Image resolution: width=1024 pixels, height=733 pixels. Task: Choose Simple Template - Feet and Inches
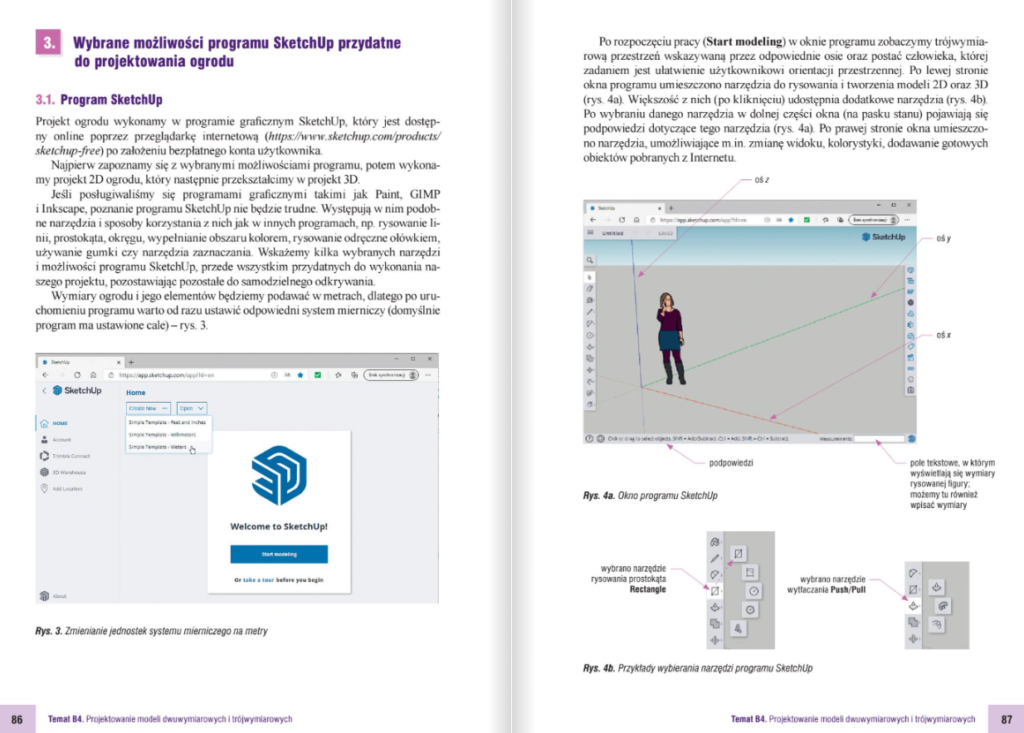click(x=167, y=423)
